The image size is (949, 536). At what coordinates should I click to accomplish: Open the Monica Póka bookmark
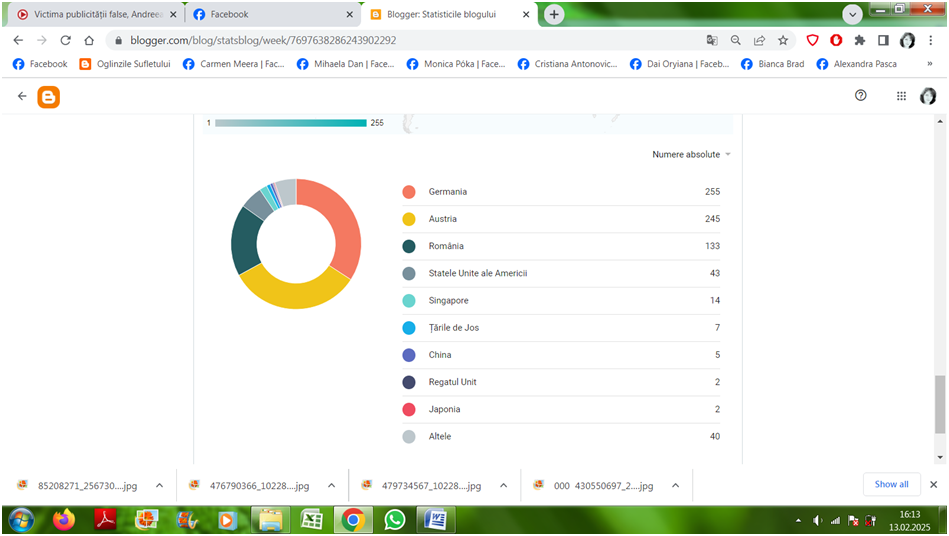456,64
